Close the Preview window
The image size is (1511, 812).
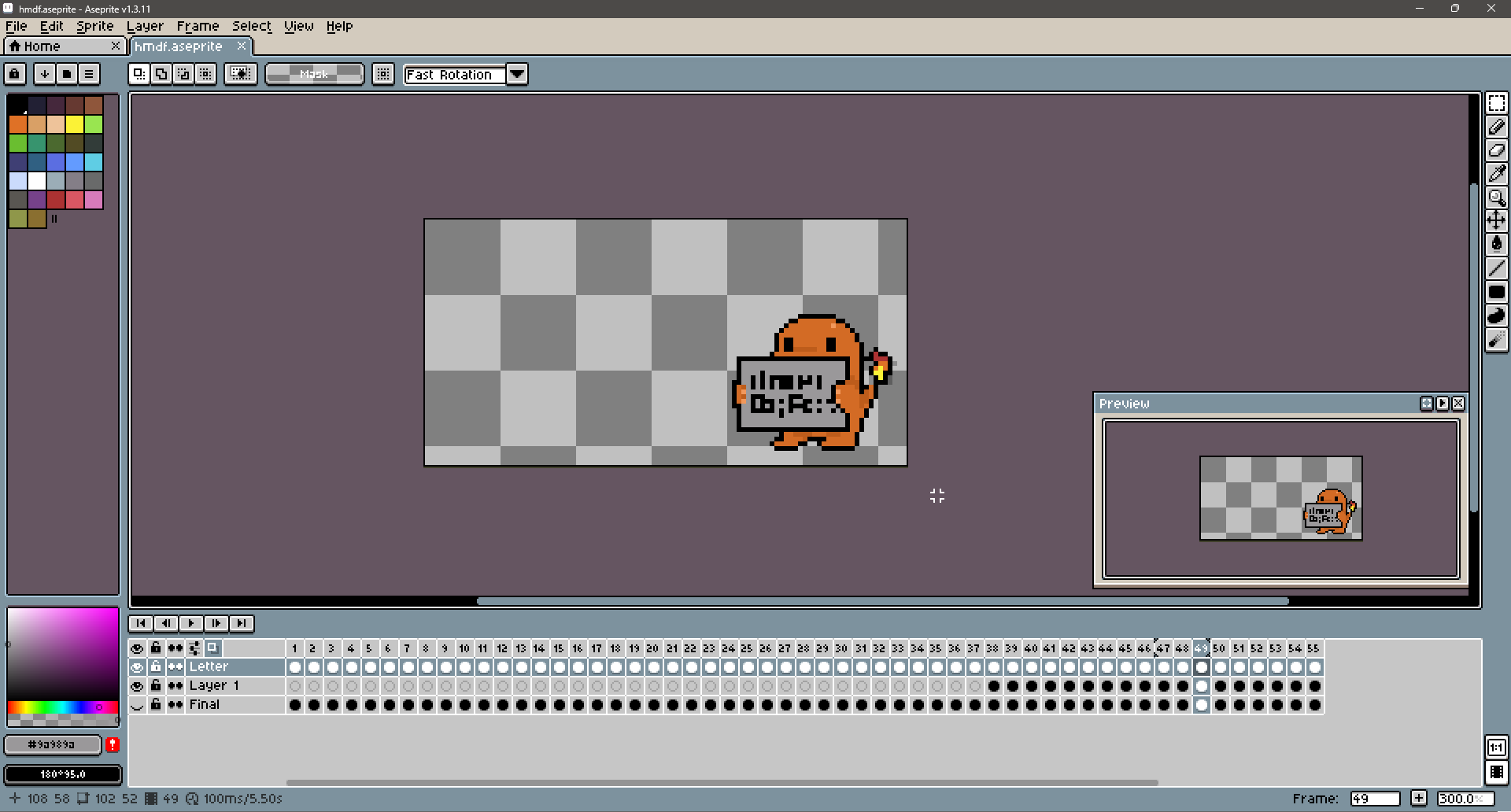coord(1458,404)
